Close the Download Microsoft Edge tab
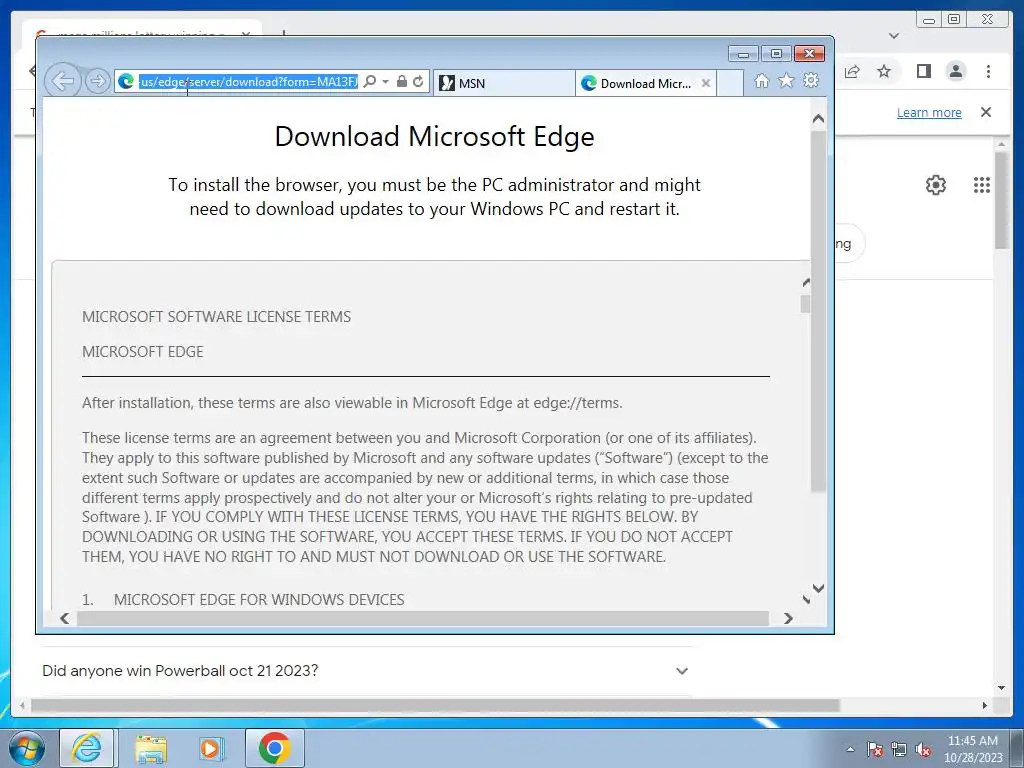 pyautogui.click(x=705, y=83)
